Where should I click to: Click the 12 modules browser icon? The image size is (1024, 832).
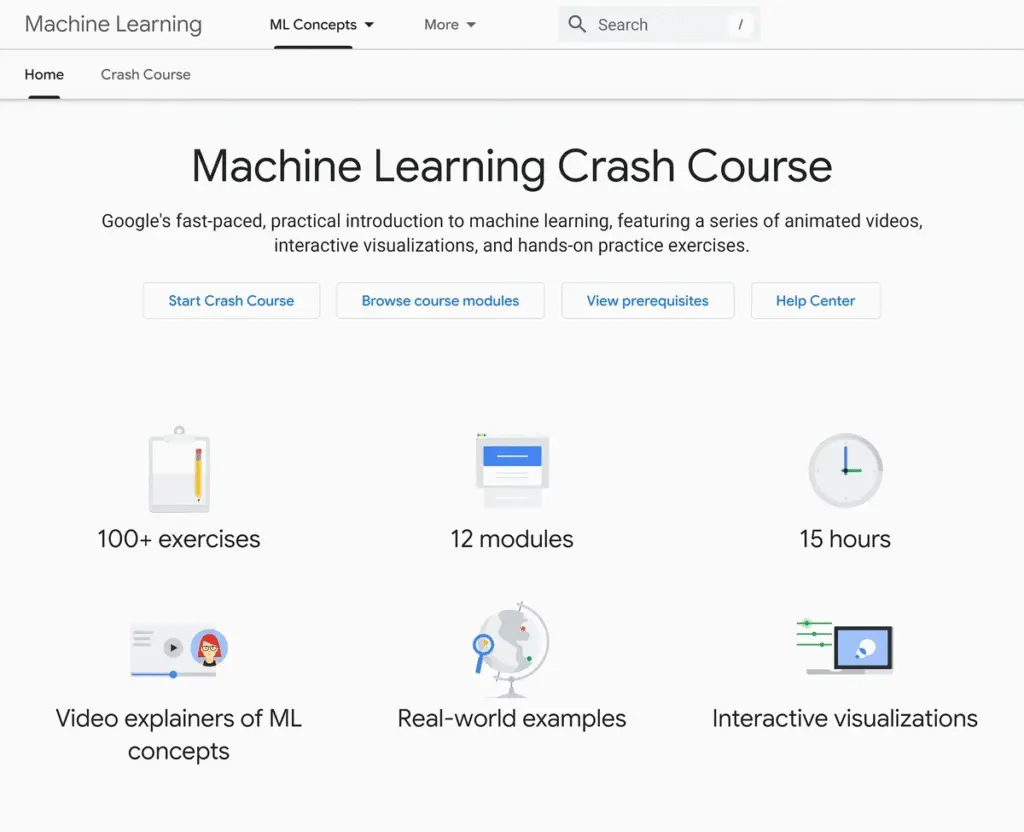(512, 470)
